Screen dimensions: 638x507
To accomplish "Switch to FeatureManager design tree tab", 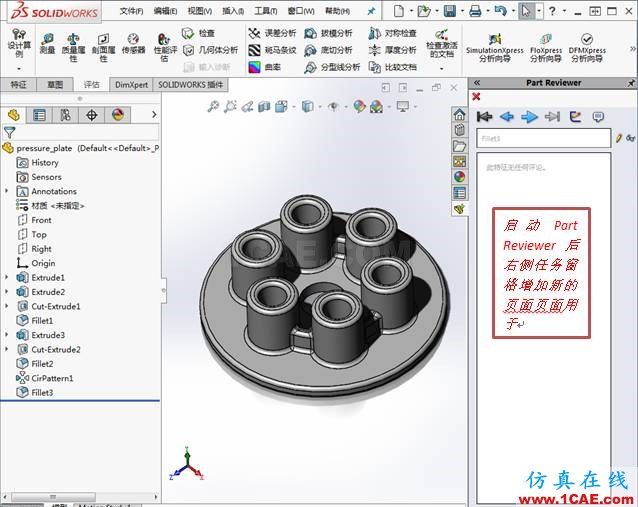I will tap(13, 116).
